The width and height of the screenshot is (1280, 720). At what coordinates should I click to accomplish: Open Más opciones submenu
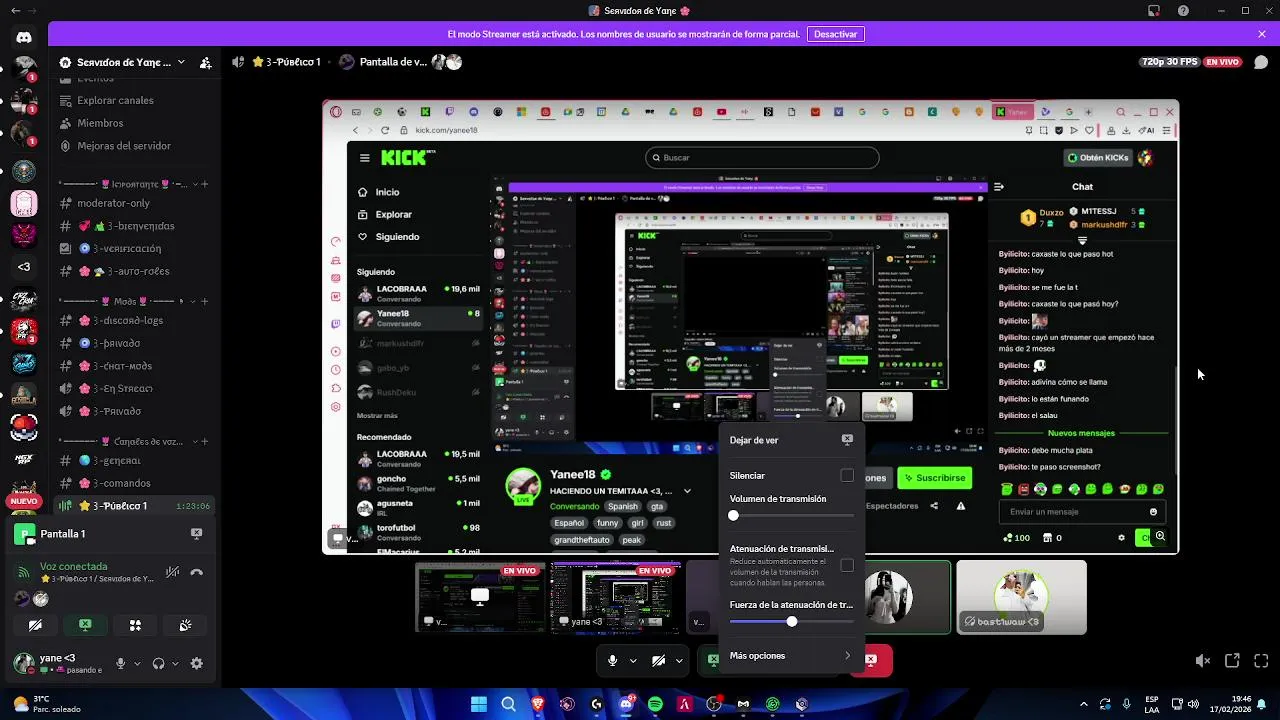click(791, 656)
